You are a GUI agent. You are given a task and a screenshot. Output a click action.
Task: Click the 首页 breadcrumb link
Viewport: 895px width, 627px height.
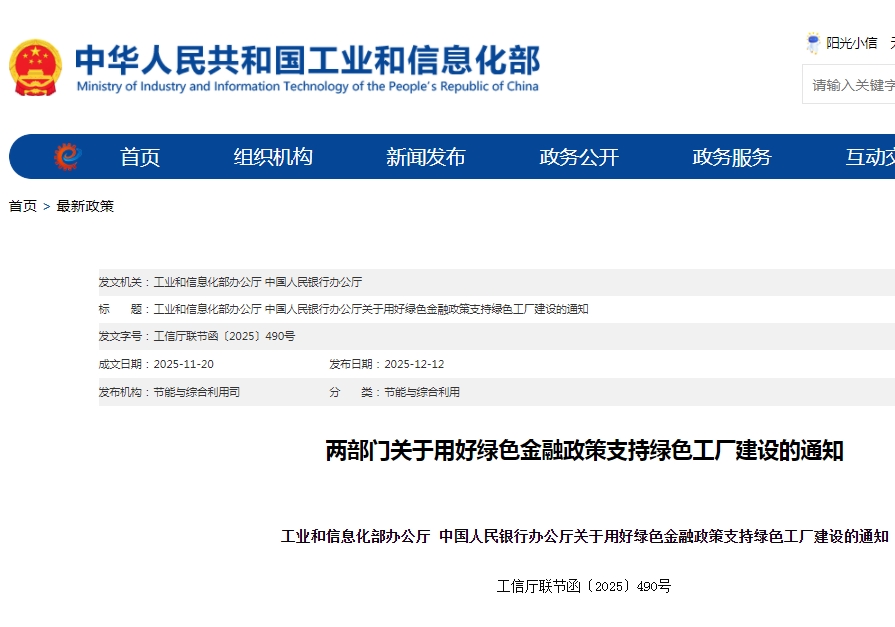pyautogui.click(x=23, y=206)
